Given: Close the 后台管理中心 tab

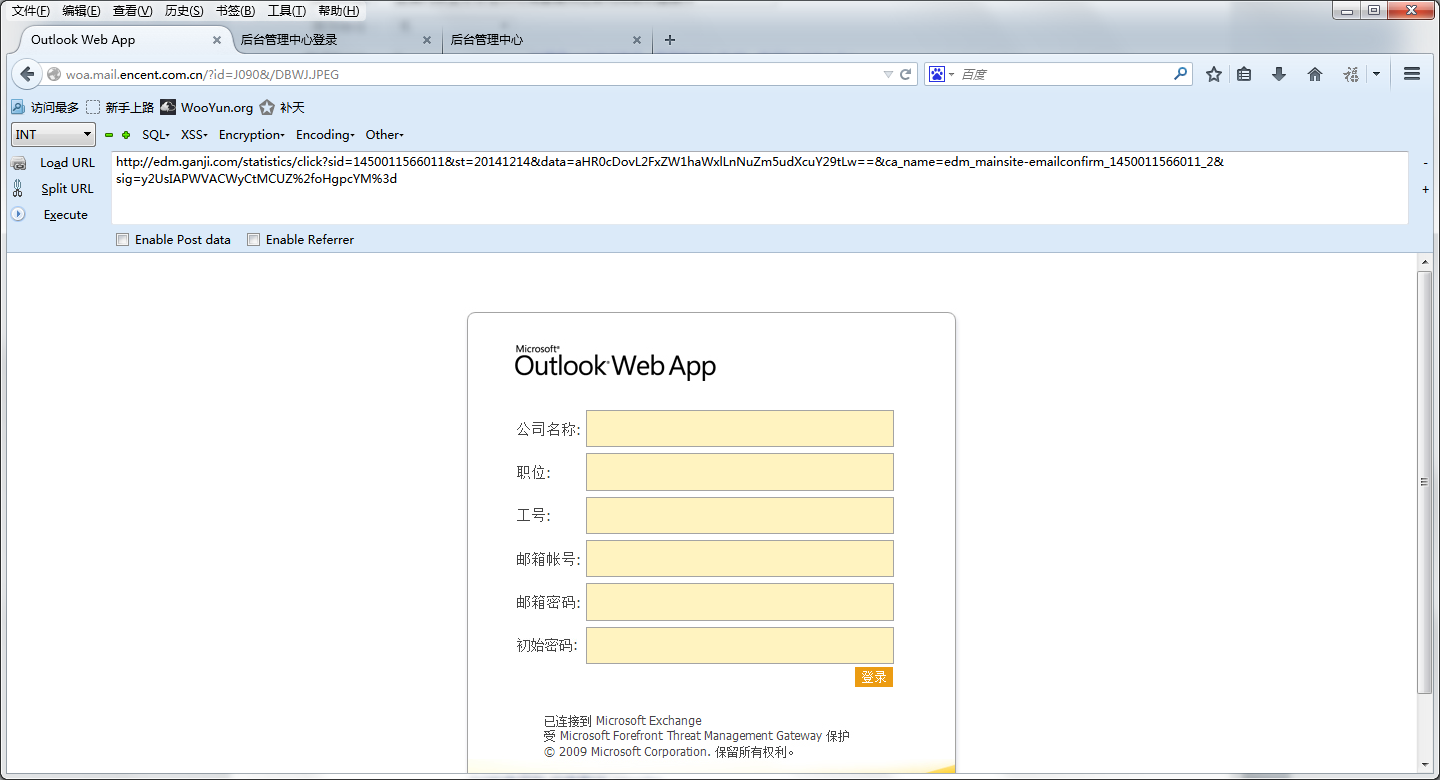Looking at the screenshot, I should (x=637, y=40).
